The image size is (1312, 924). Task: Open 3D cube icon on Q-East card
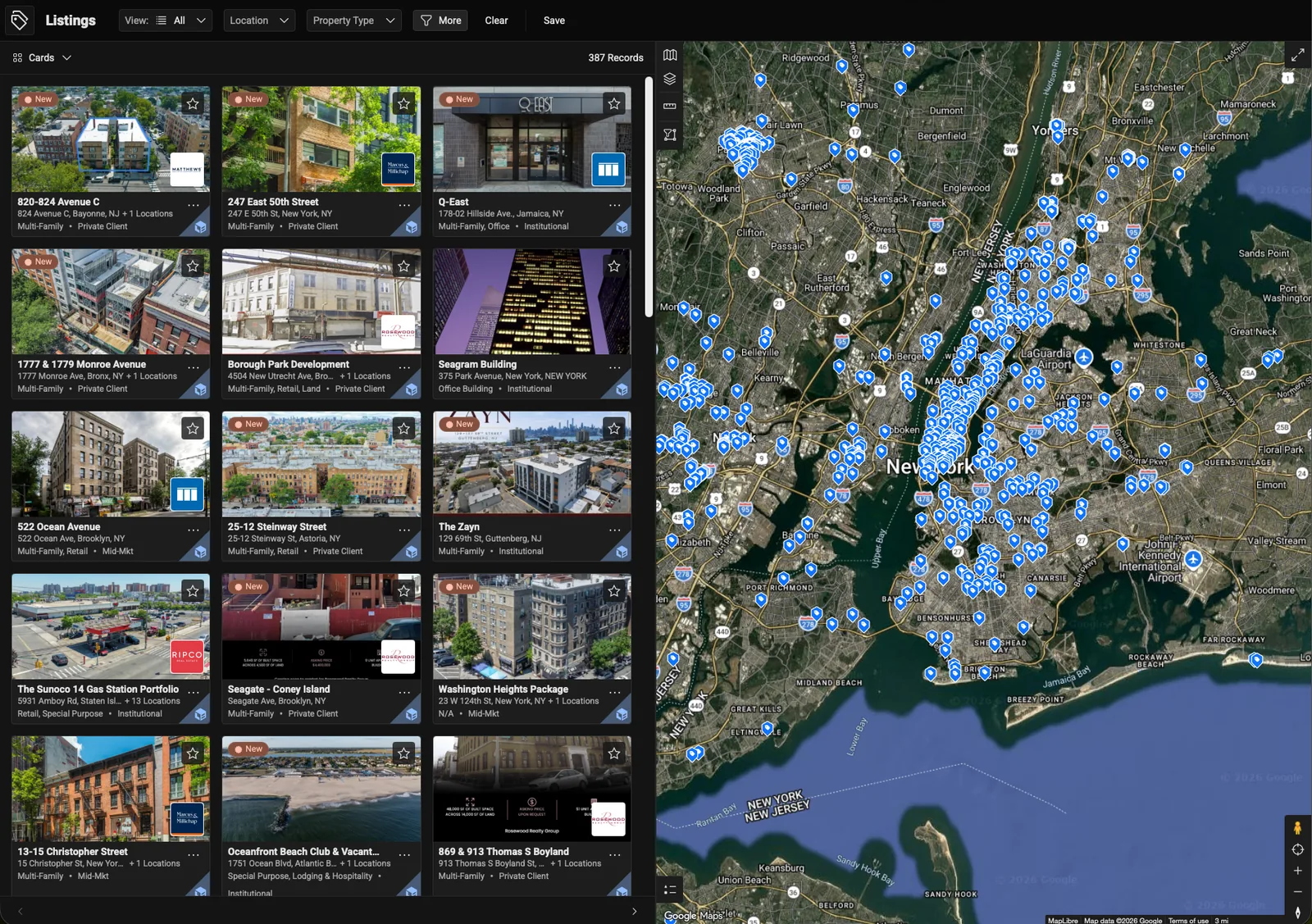pos(622,227)
